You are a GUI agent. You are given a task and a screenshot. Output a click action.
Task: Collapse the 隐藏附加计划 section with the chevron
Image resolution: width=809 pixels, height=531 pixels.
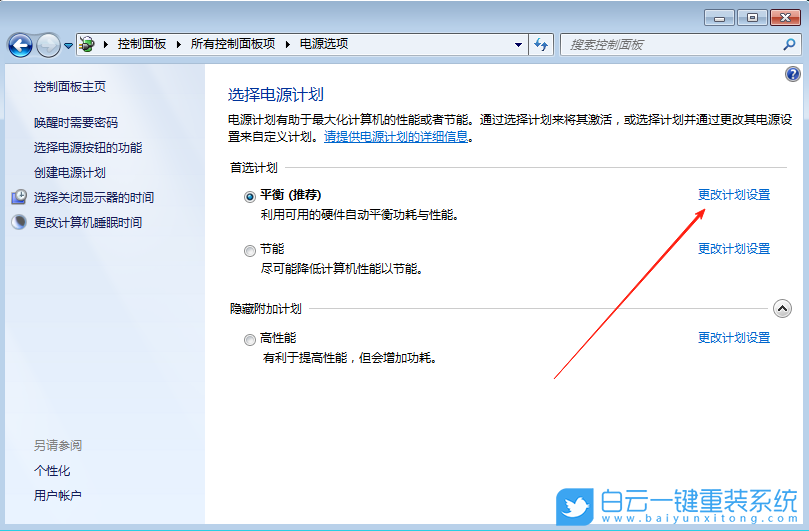[x=782, y=309]
